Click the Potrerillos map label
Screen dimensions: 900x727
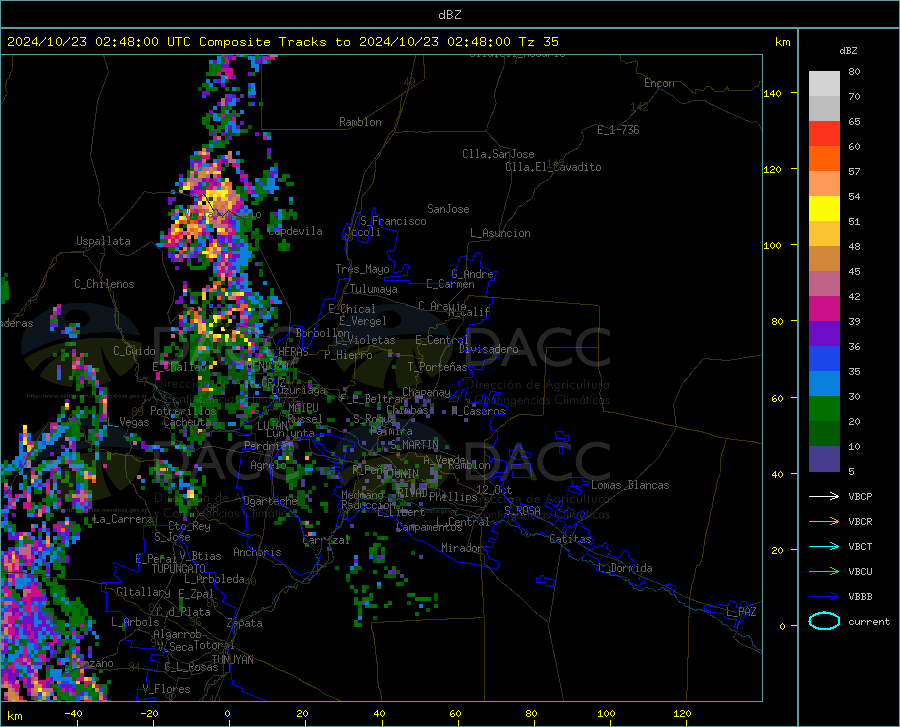183,411
